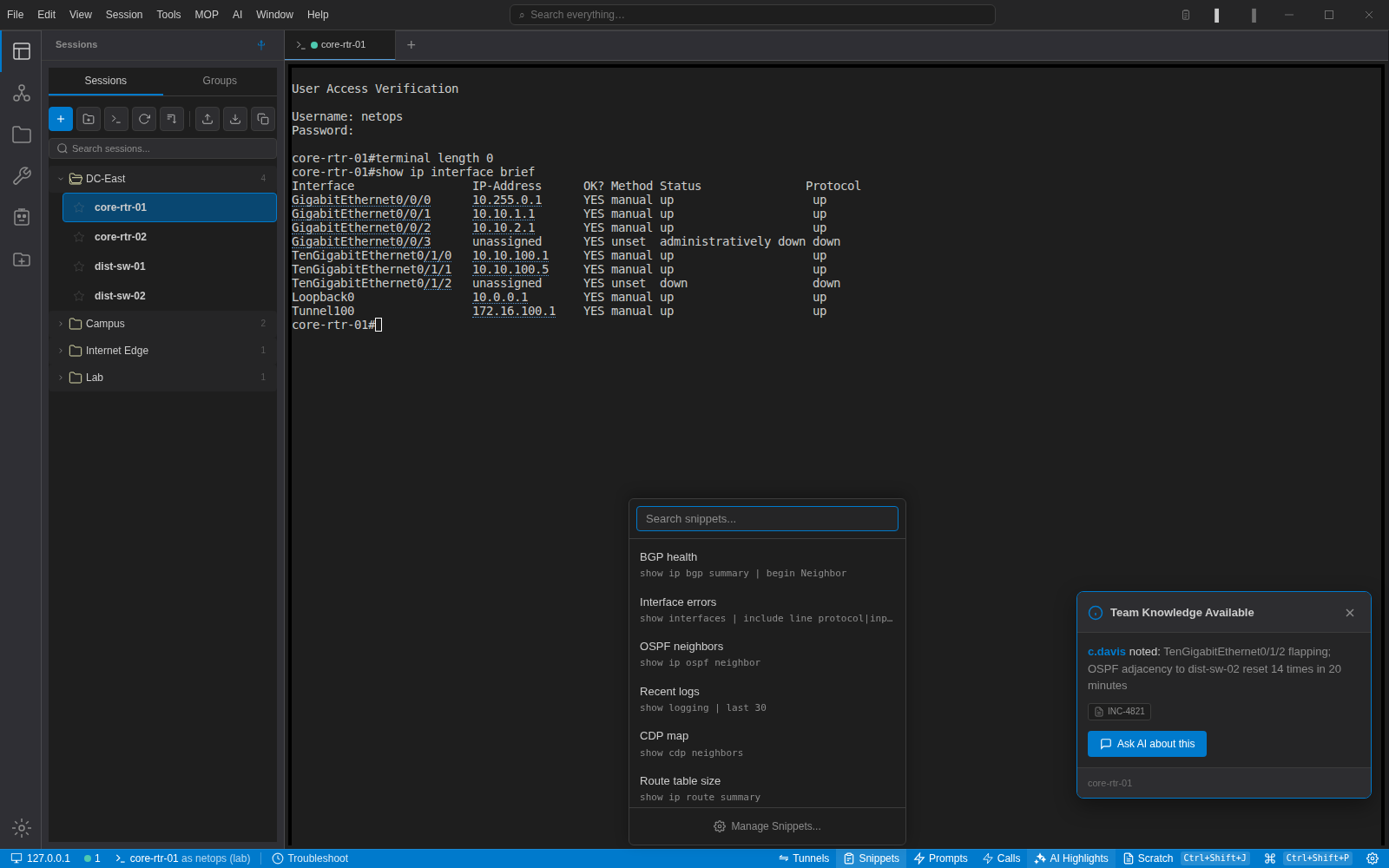Screen dimensions: 1389x868
Task: Click the 127.0.0.1 status bar indicator
Action: tap(40, 858)
